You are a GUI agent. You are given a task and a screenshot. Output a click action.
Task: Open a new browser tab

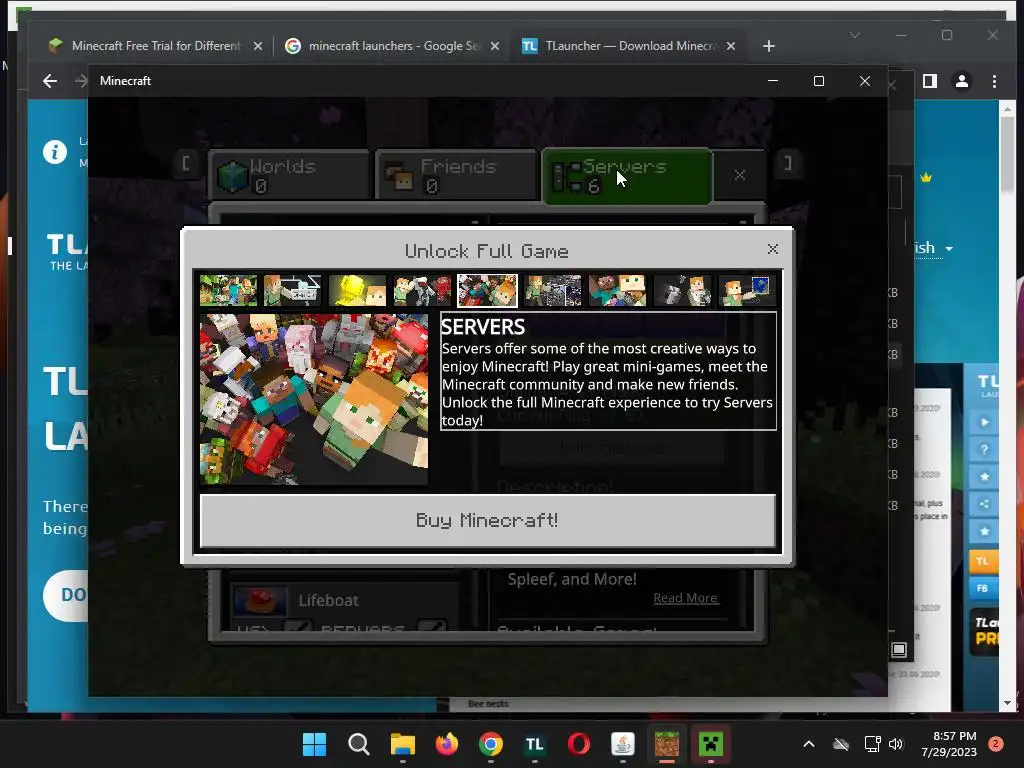pyautogui.click(x=769, y=46)
